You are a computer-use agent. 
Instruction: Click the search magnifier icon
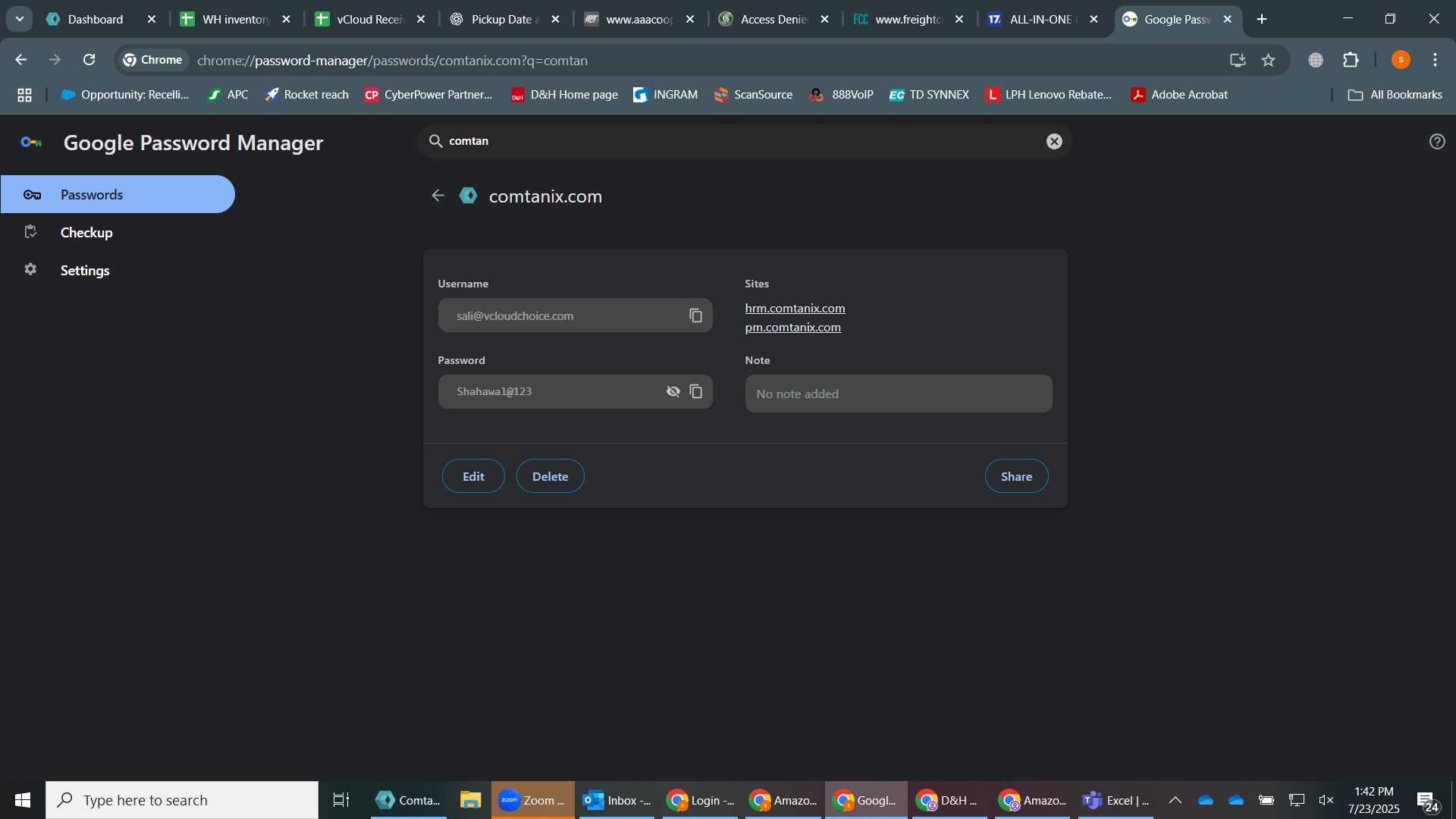[x=435, y=141]
